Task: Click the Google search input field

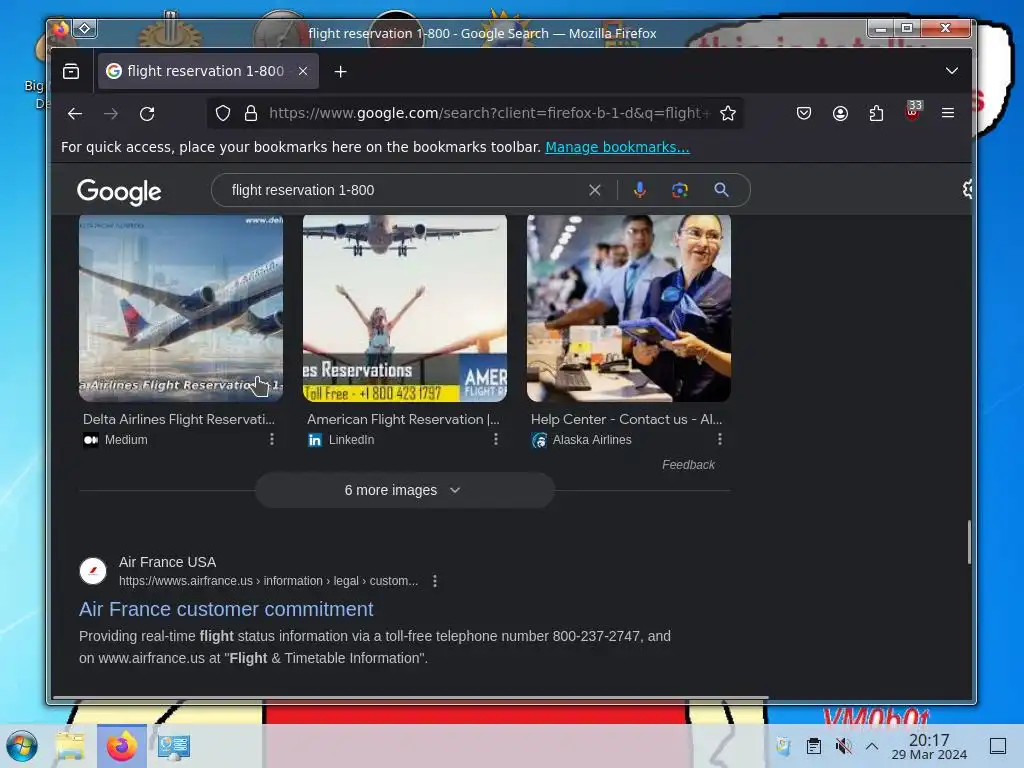Action: (405, 190)
